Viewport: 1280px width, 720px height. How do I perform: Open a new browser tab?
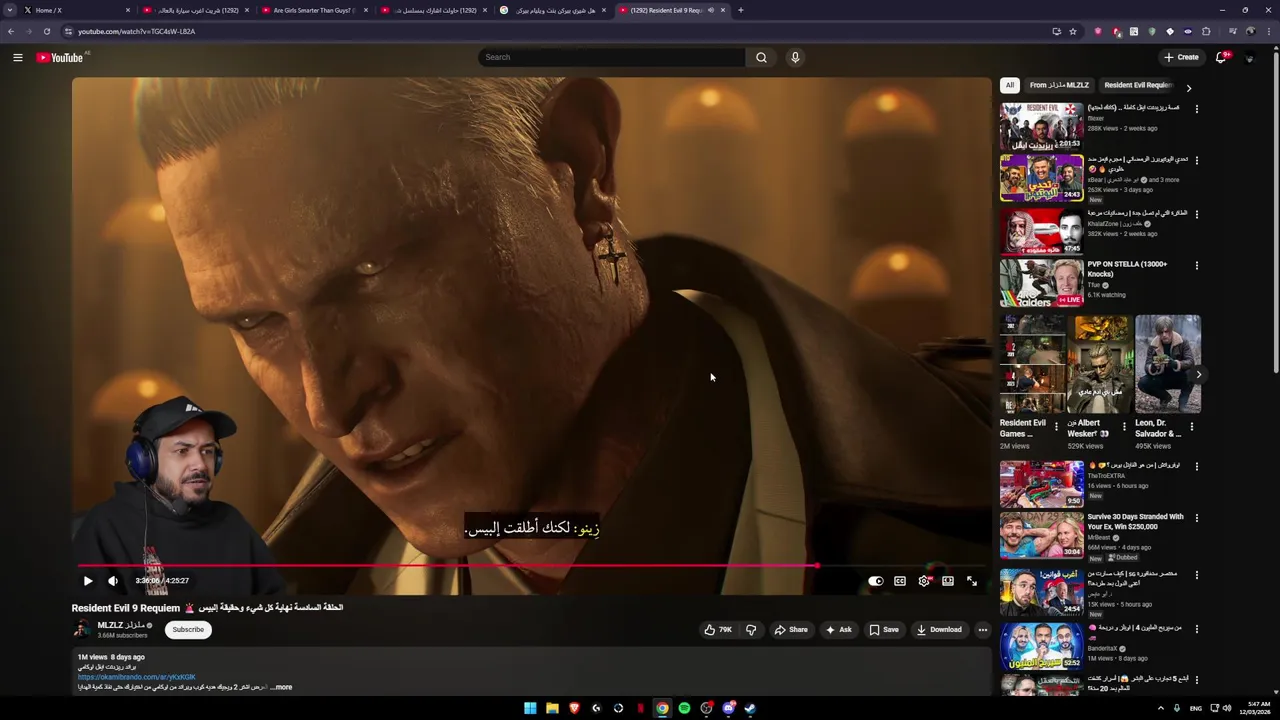click(740, 10)
